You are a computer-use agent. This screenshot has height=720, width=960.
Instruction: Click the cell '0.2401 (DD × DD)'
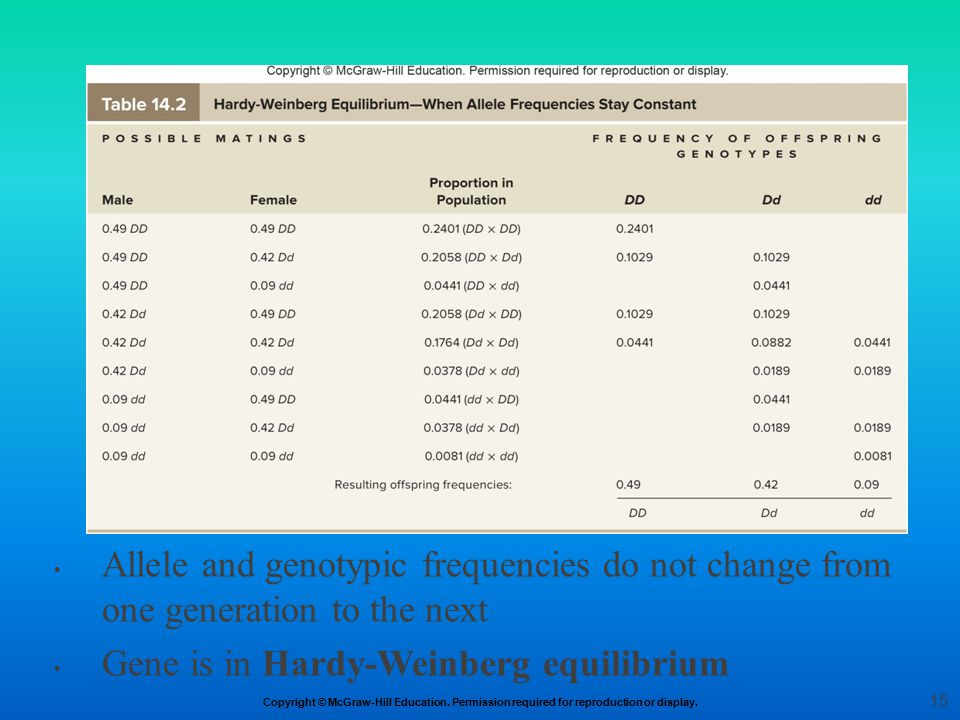click(x=471, y=228)
